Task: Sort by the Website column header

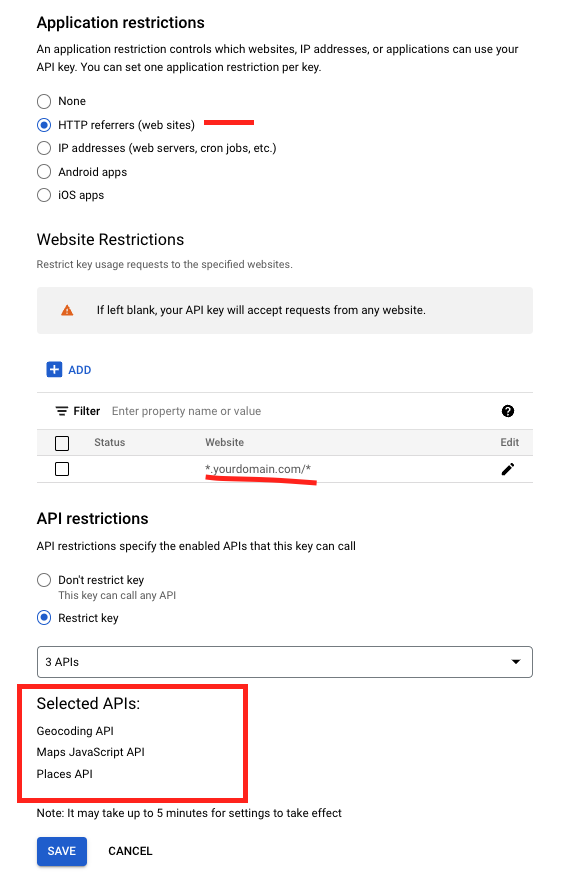Action: click(x=224, y=442)
